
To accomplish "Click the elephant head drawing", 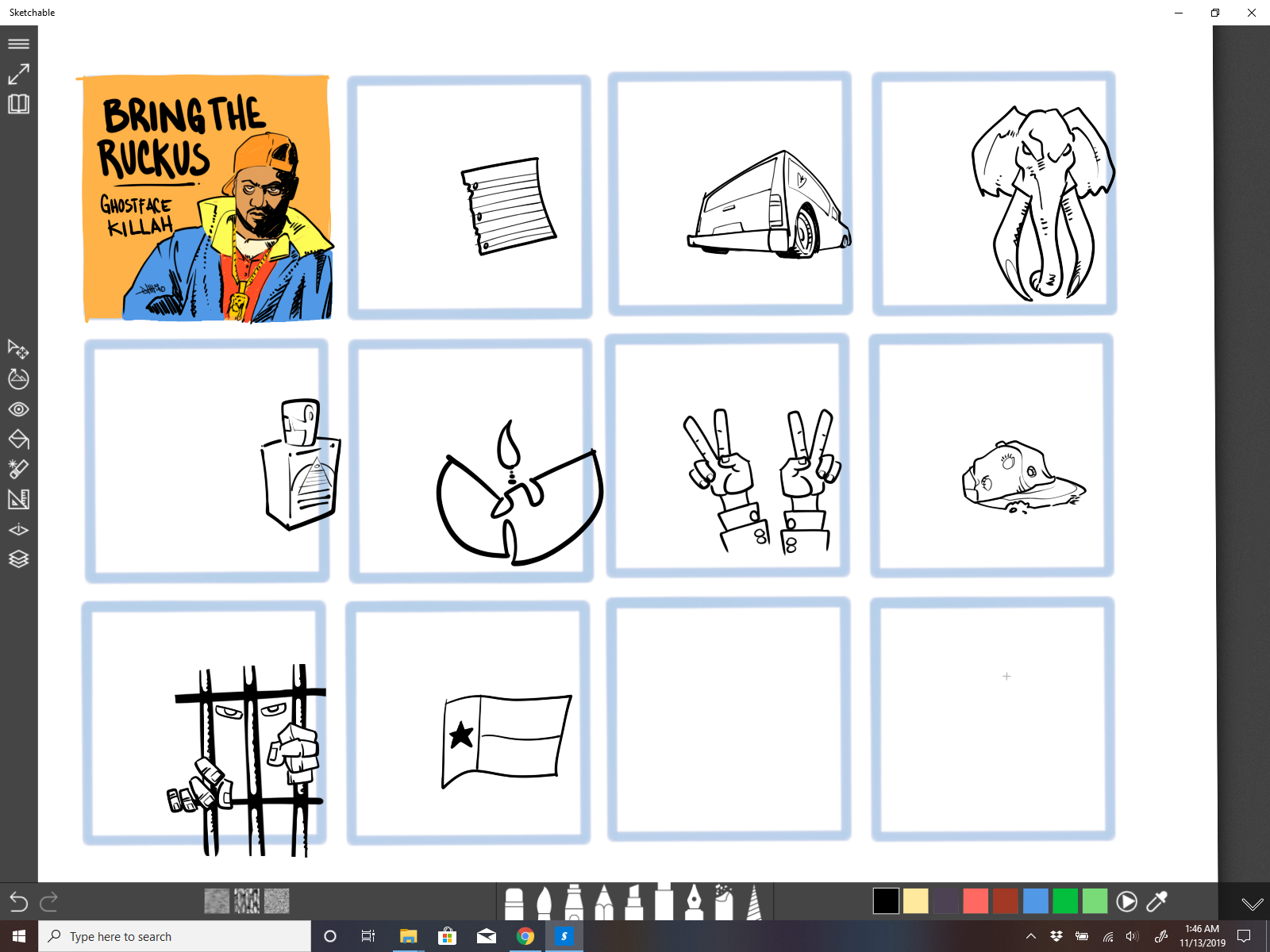I will point(1043,203).
